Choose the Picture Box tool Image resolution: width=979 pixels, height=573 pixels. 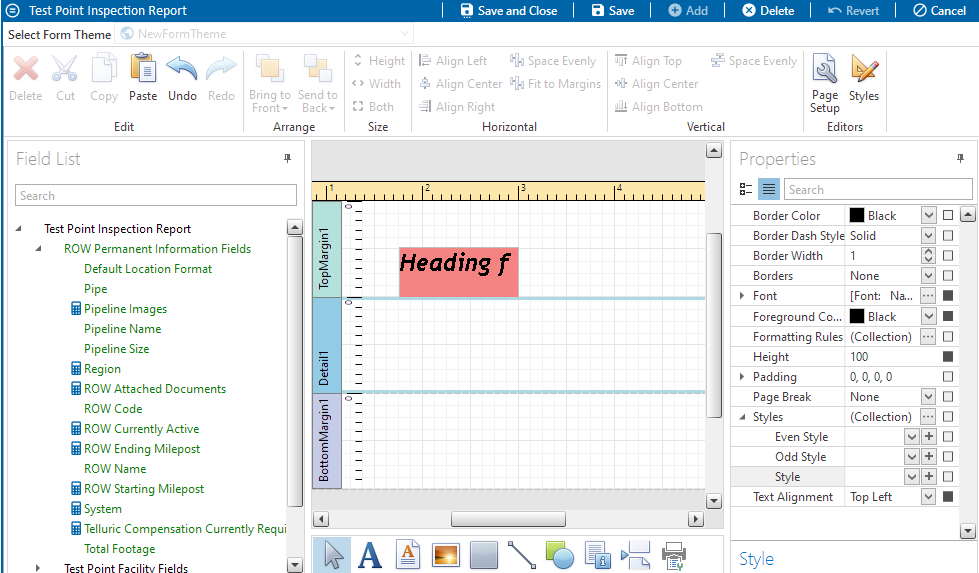point(446,555)
